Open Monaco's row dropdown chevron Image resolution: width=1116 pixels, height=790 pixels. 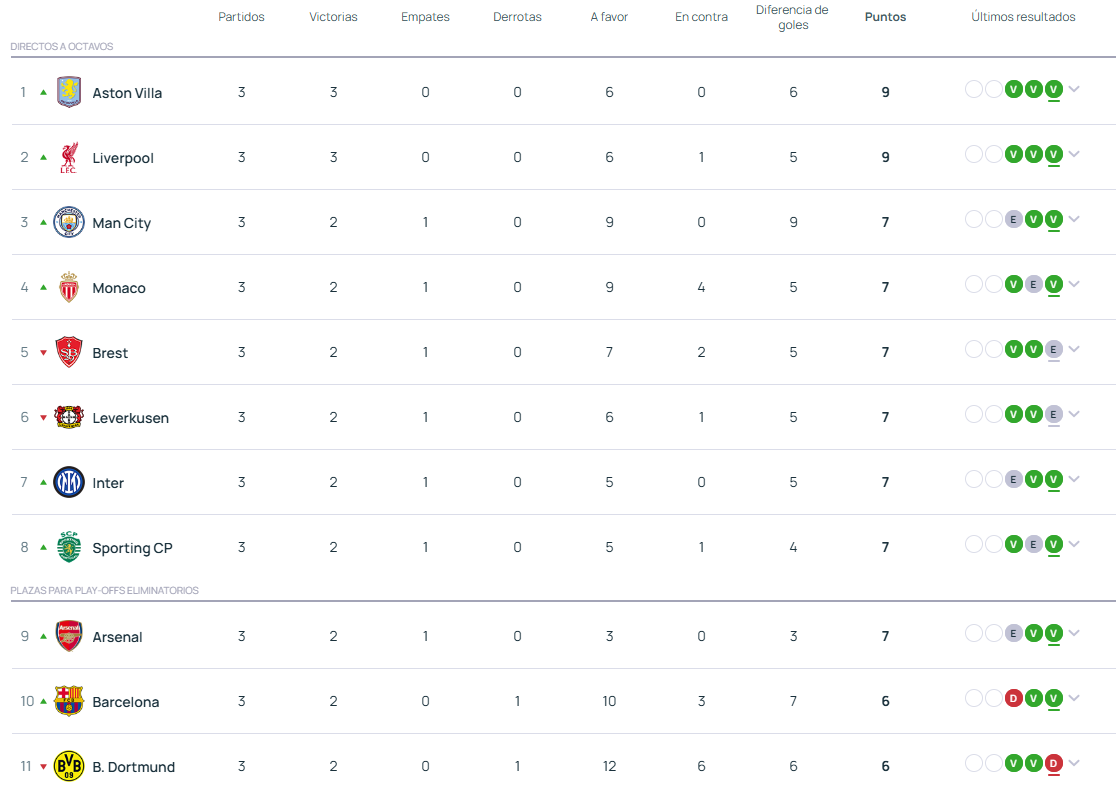(x=1074, y=285)
